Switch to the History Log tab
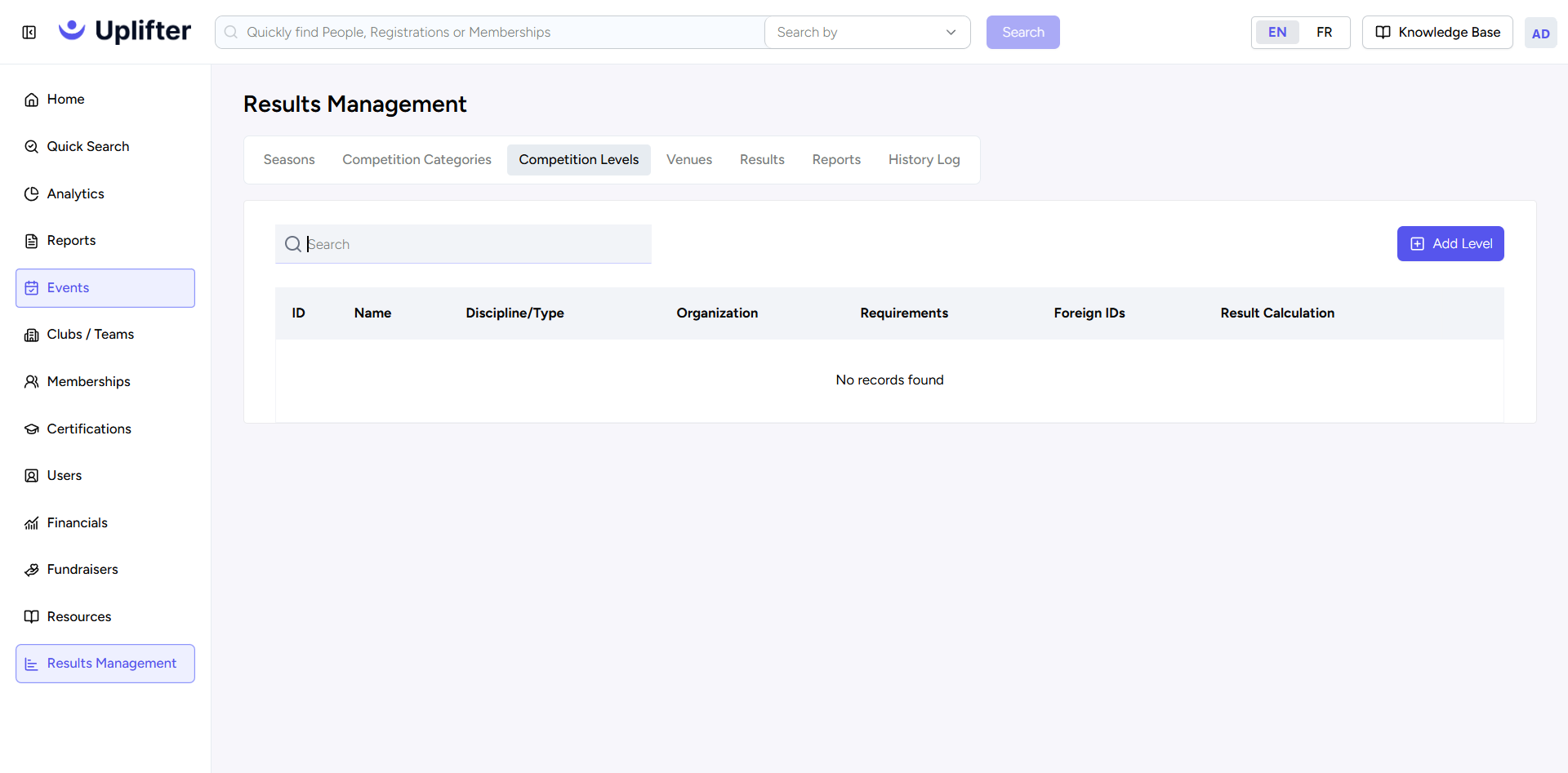 [x=924, y=160]
